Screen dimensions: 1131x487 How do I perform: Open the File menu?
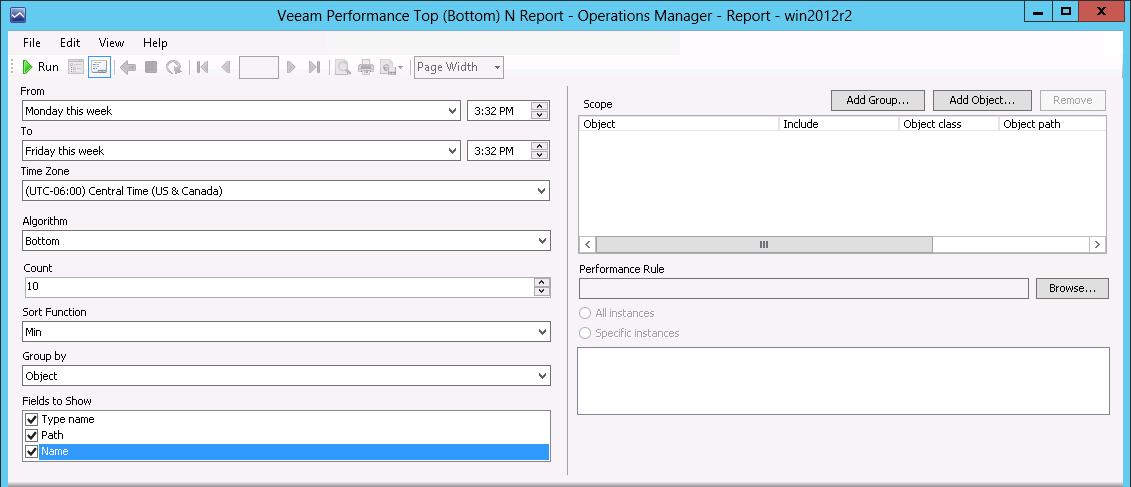tap(32, 43)
